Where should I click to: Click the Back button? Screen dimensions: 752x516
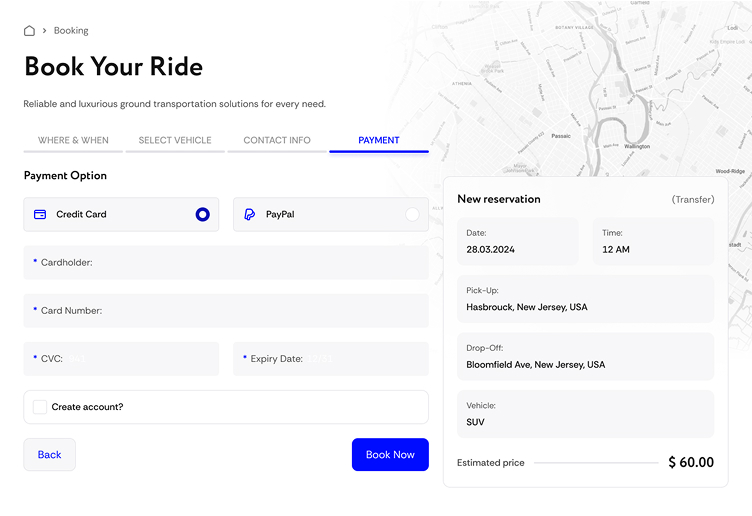click(x=50, y=455)
